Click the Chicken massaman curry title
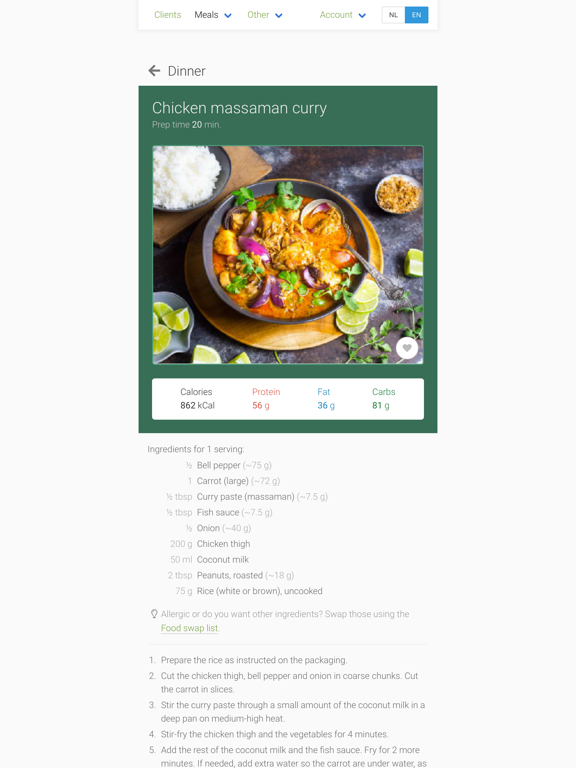 click(239, 108)
